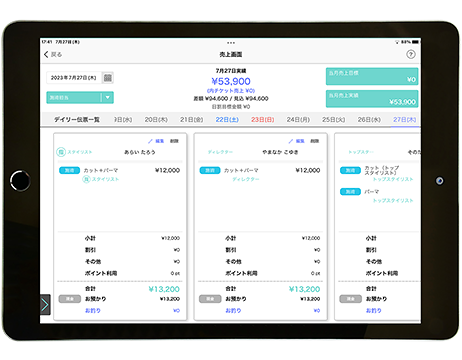Check the battery status indicator
462x360 pixels.
coord(415,42)
